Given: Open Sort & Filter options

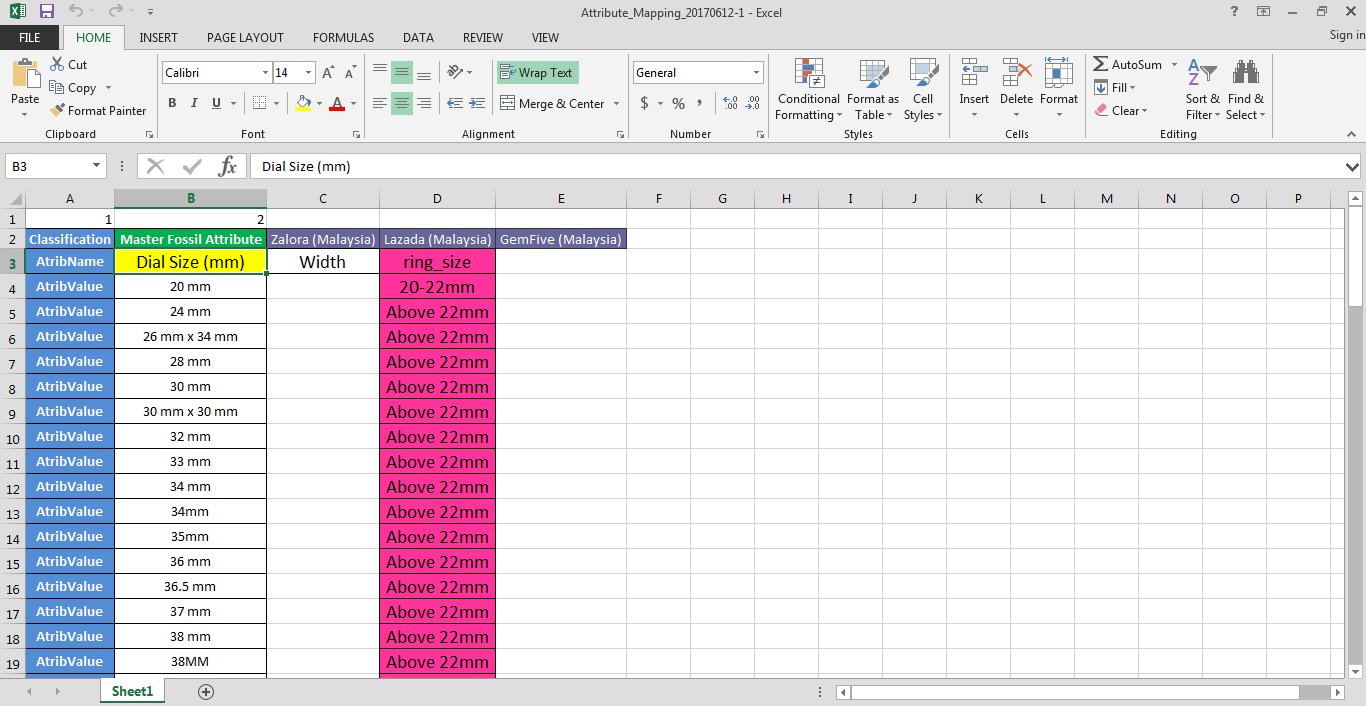Looking at the screenshot, I should (1202, 89).
